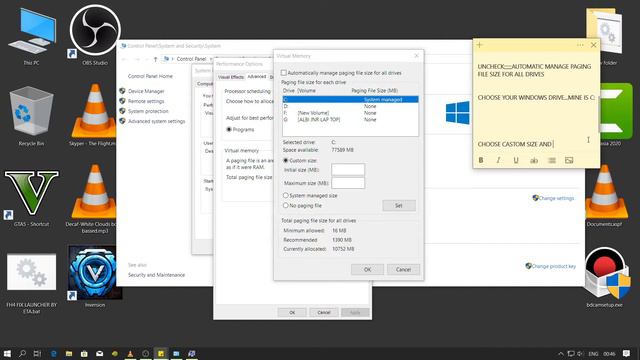This screenshot has height=360, width=640.
Task: Select drive G: [ALBI INR LAP TOP] row
Action: click(350, 120)
